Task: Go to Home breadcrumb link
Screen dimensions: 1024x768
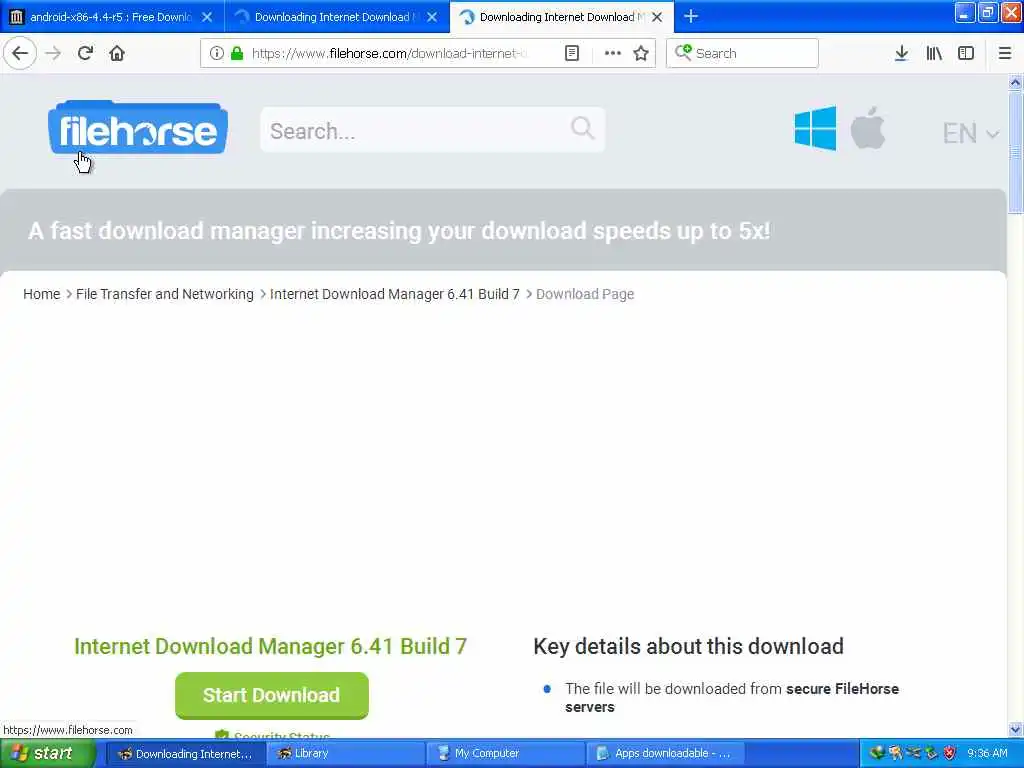Action: click(41, 294)
